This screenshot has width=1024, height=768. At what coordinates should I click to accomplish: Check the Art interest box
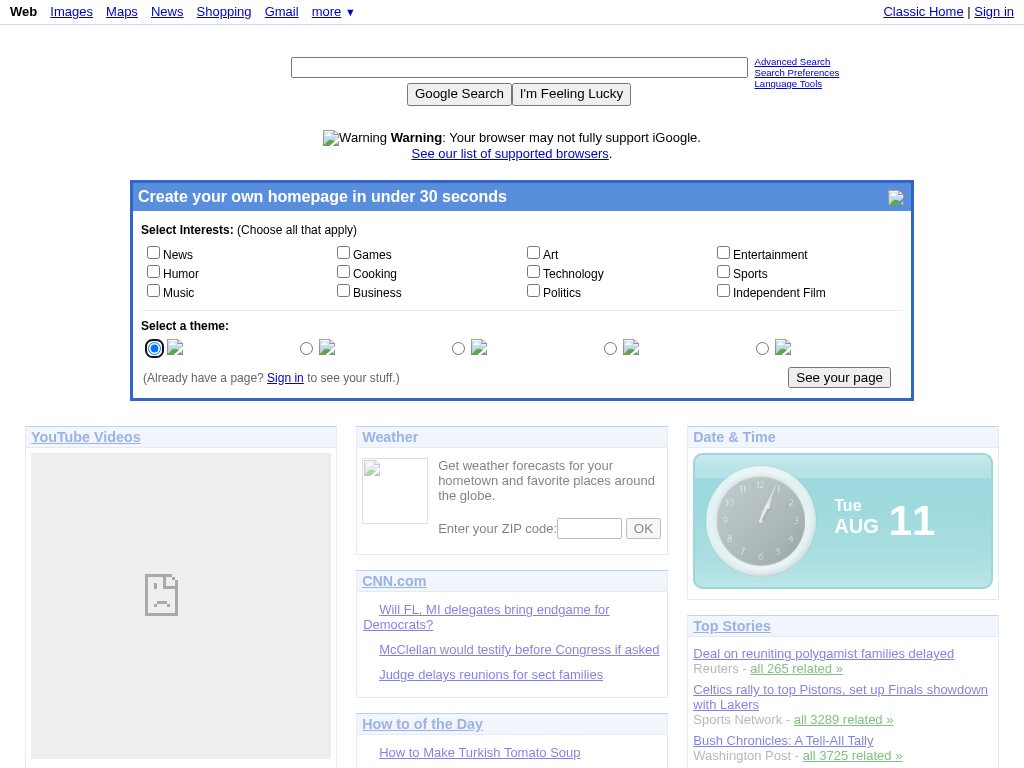[534, 253]
